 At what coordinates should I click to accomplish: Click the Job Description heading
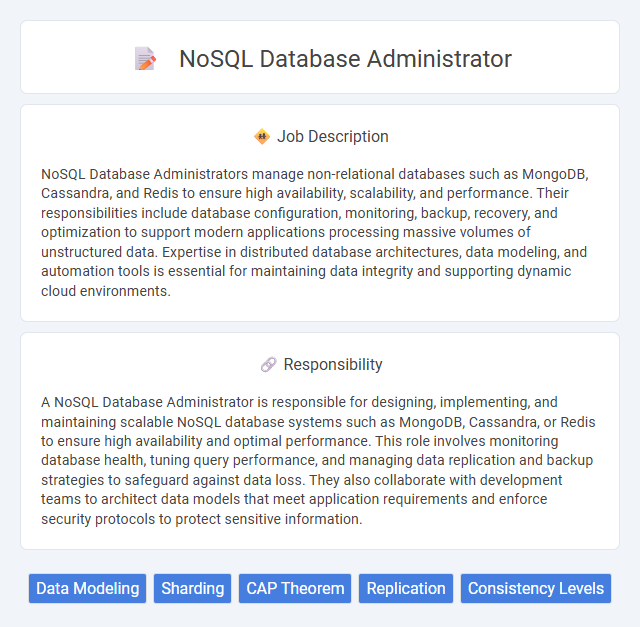point(333,136)
